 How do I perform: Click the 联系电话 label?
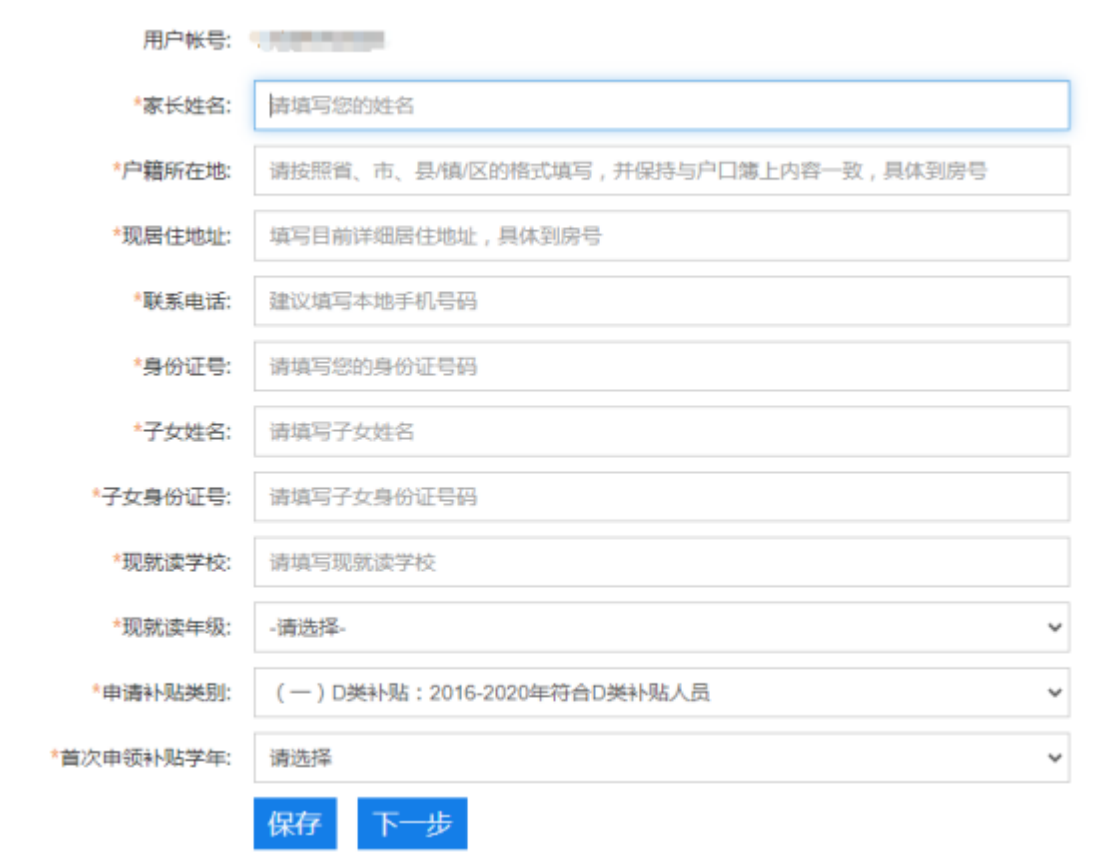pos(182,301)
